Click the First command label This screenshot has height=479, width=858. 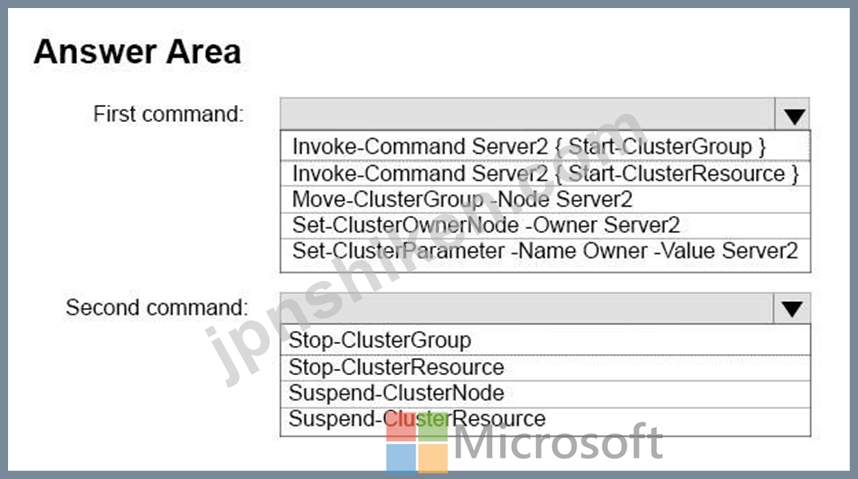168,114
